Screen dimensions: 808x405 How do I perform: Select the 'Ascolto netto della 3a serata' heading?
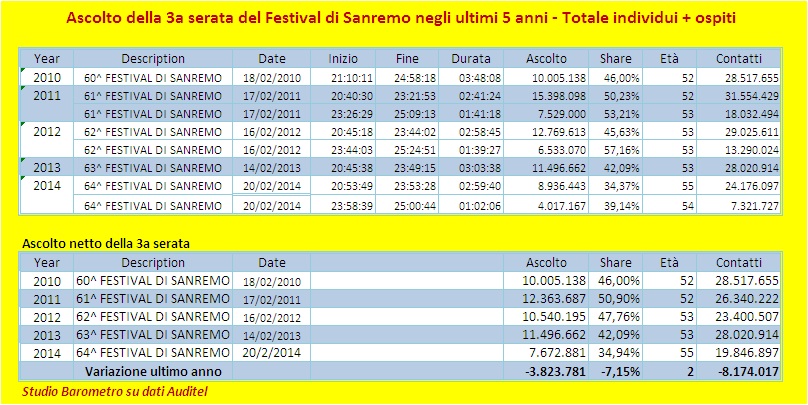point(106,244)
